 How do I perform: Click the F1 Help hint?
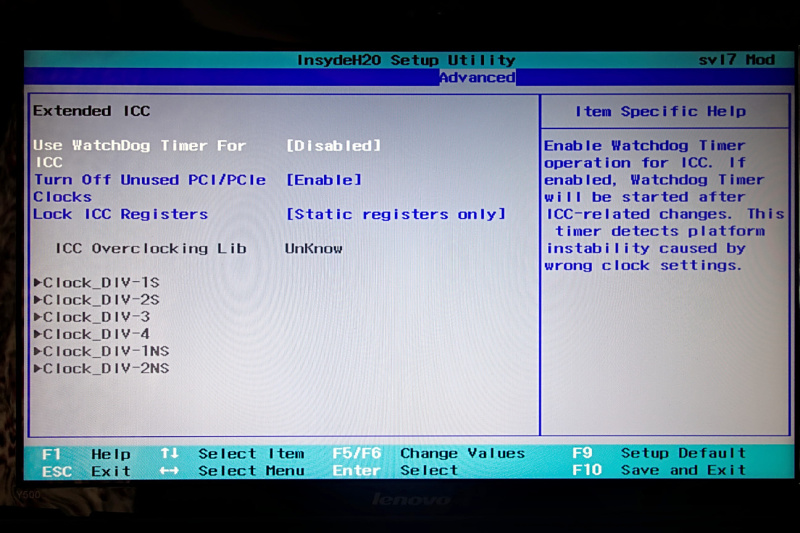86,453
